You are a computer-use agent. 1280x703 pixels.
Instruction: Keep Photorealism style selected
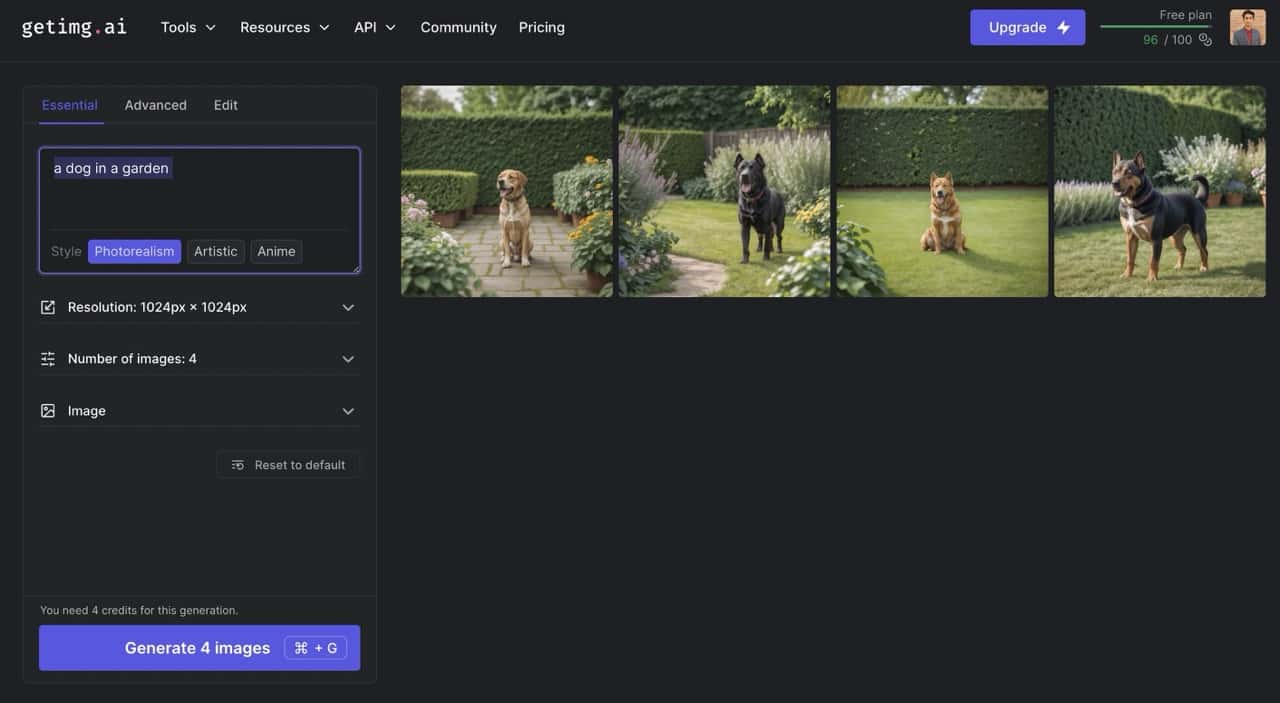pos(134,251)
